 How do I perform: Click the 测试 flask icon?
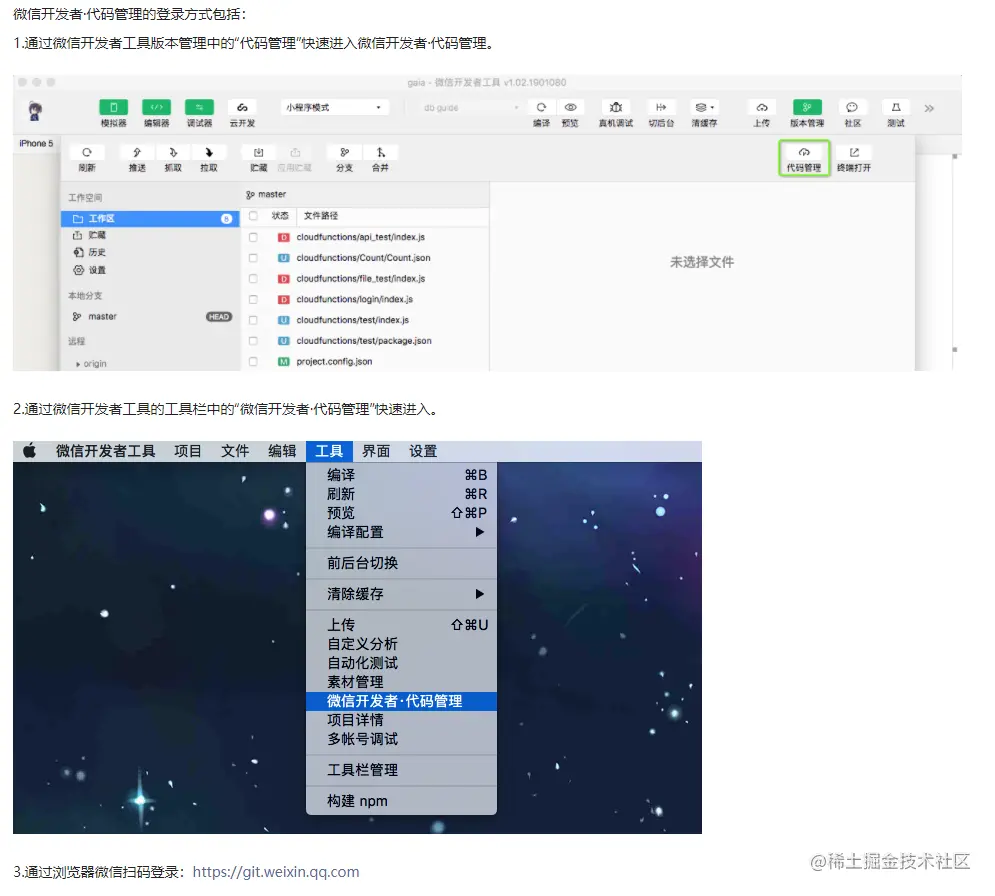(x=896, y=107)
